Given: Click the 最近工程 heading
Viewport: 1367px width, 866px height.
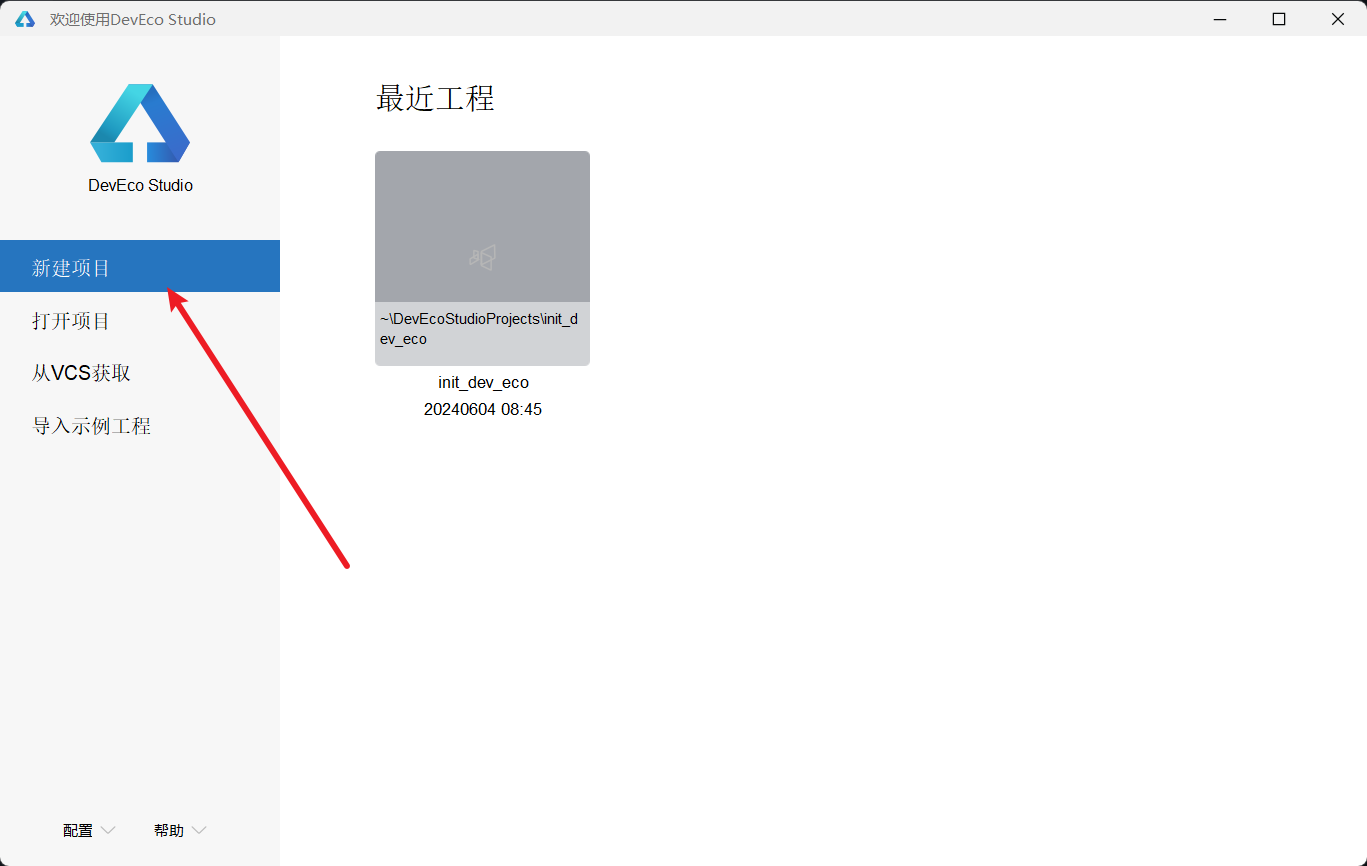Looking at the screenshot, I should point(435,98).
